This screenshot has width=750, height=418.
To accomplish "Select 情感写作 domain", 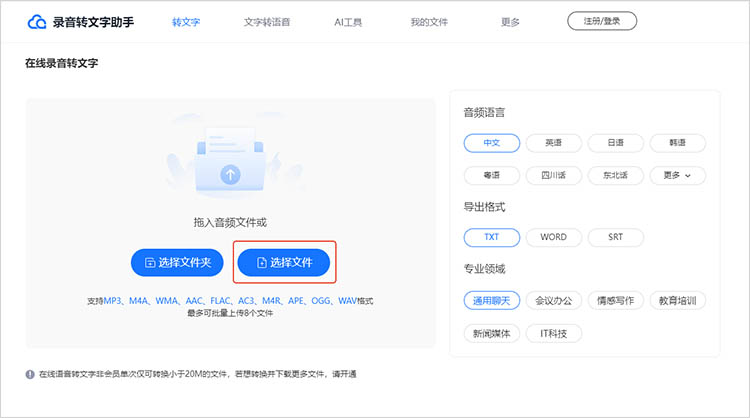I will point(616,301).
